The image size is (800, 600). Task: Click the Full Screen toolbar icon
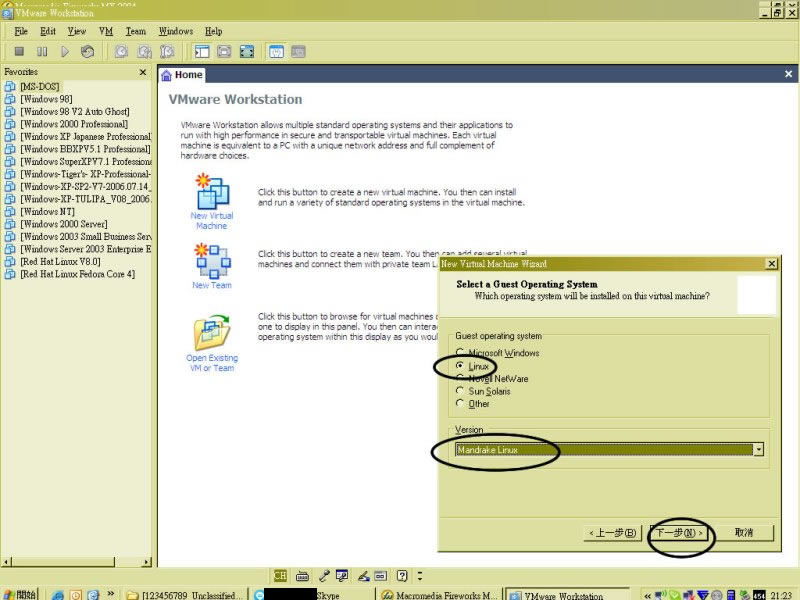247,52
